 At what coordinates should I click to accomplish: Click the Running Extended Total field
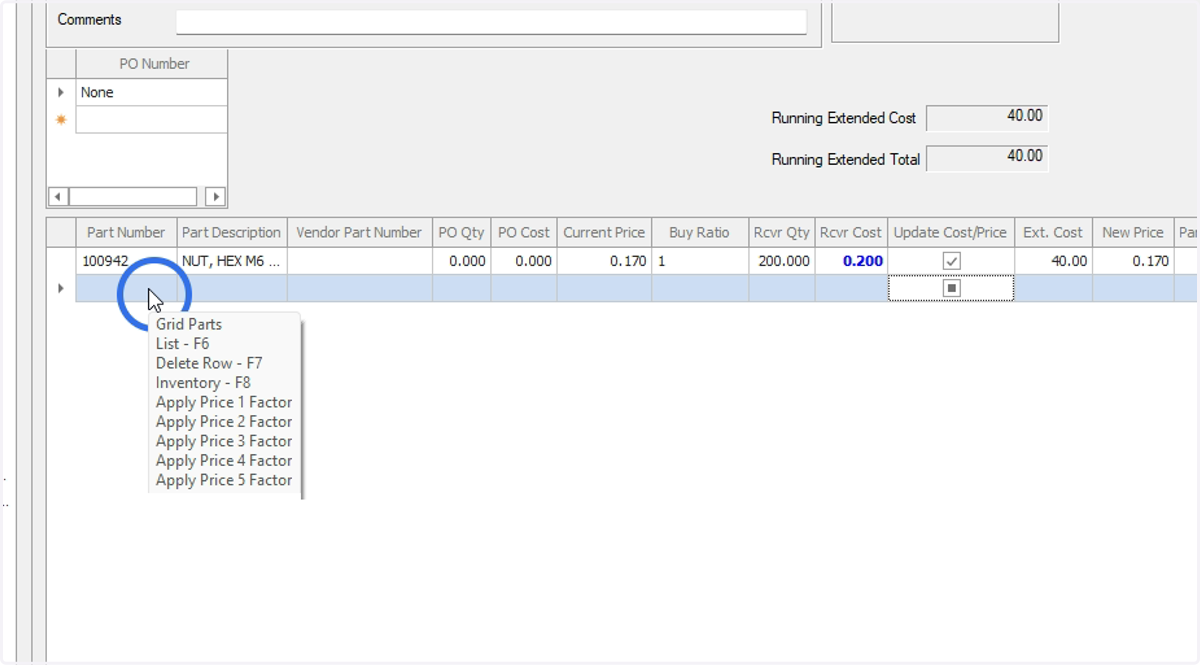pos(987,158)
